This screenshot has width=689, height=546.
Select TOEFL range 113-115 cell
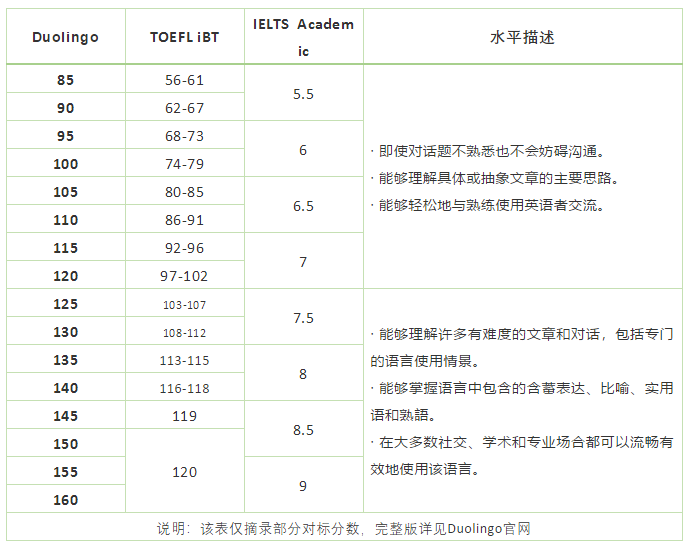pos(185,360)
